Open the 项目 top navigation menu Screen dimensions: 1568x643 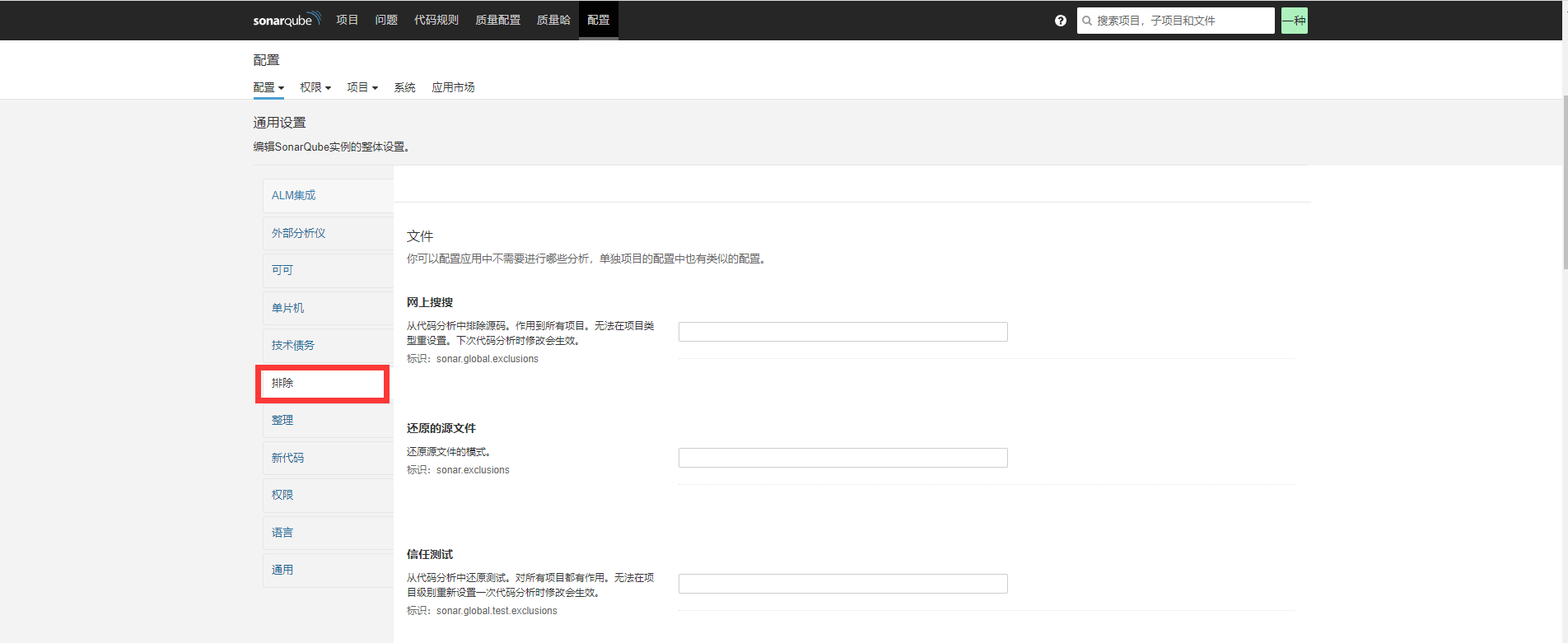pyautogui.click(x=348, y=20)
